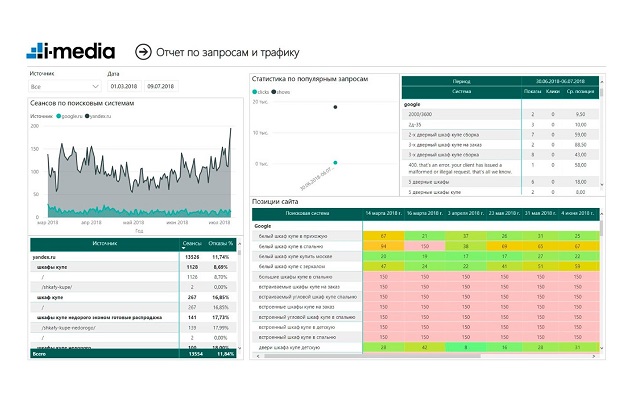This screenshot has width=633, height=401.
Task: Sort by the Отказы % column header
Action: click(x=220, y=244)
